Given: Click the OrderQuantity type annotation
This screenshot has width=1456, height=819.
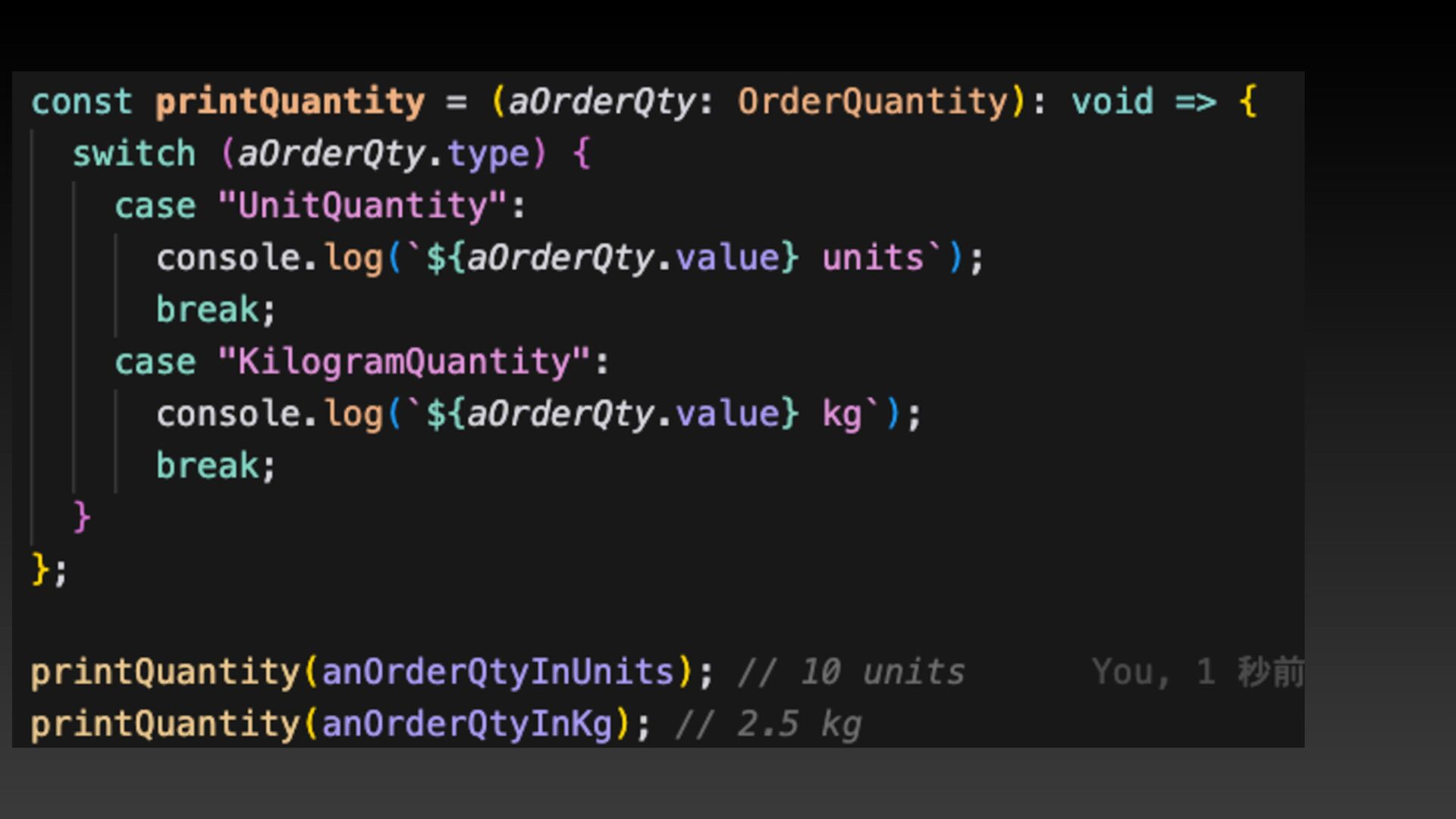Looking at the screenshot, I should (872, 102).
